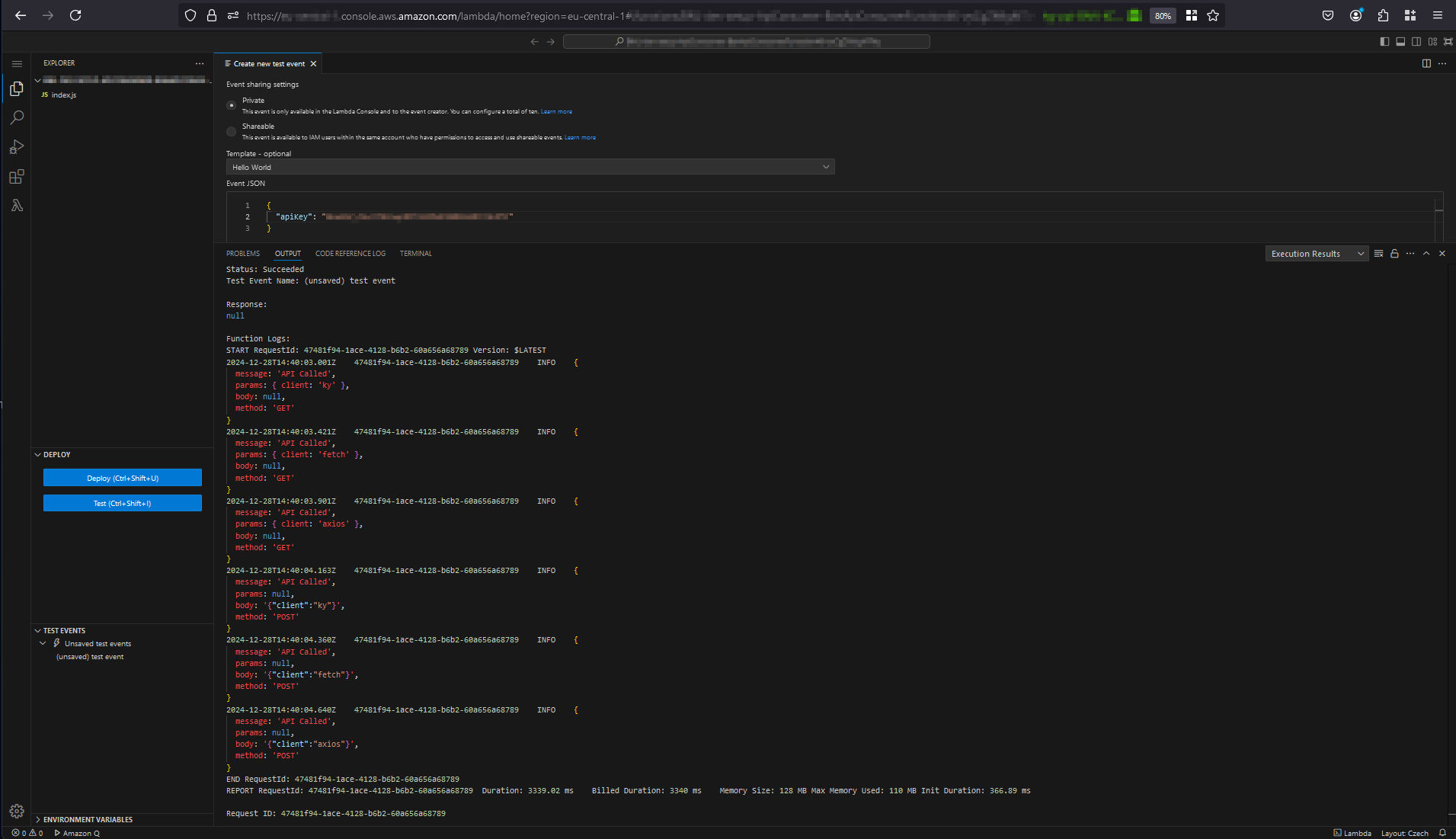
Task: Open the Extensions view icon
Action: (17, 177)
